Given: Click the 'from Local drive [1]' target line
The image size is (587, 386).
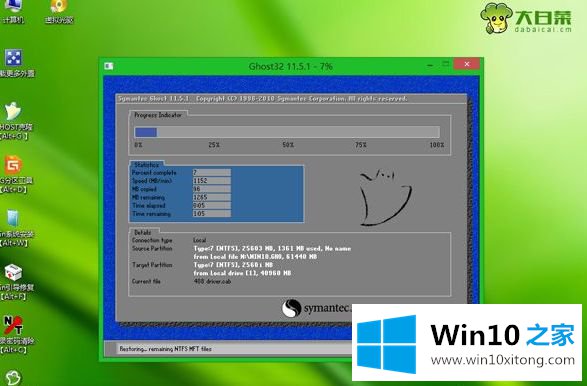Looking at the screenshot, I should [x=242, y=273].
